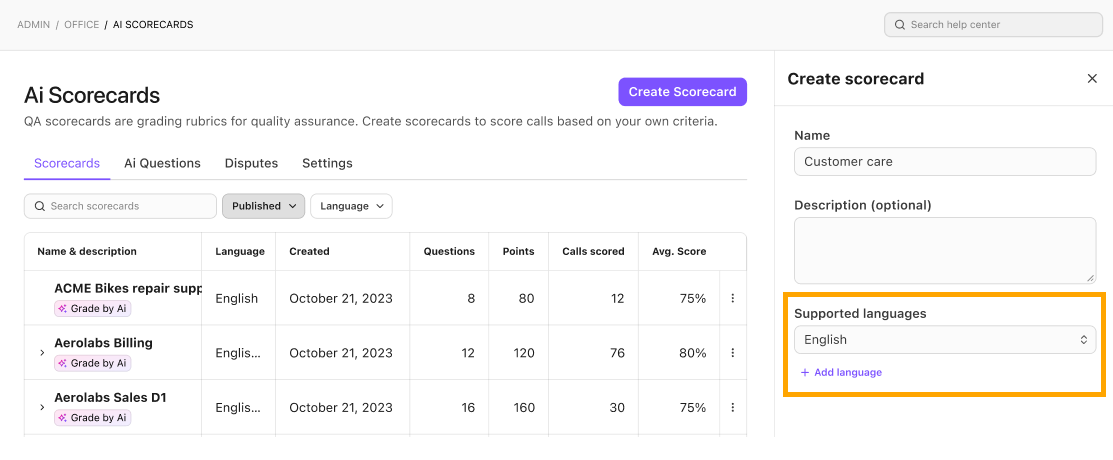Click Grade by Ai badge under Aerolabs Sales D1
Viewport: 1113px width, 460px height.
pyautogui.click(x=93, y=417)
